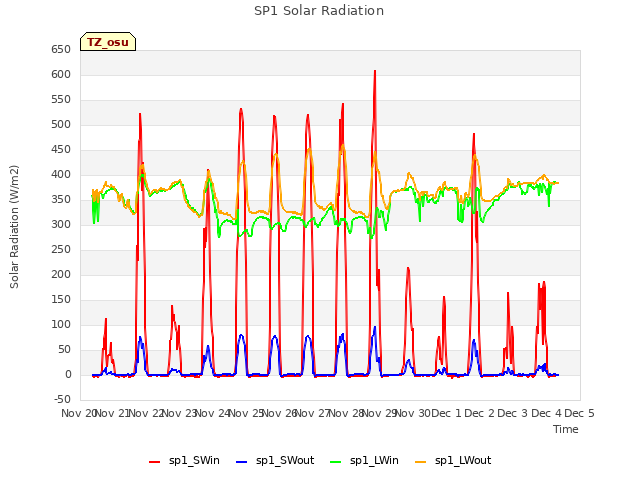Viewport: 640px width, 480px height.
Task: Click the TZ_osu annotation label
Action: point(108,42)
